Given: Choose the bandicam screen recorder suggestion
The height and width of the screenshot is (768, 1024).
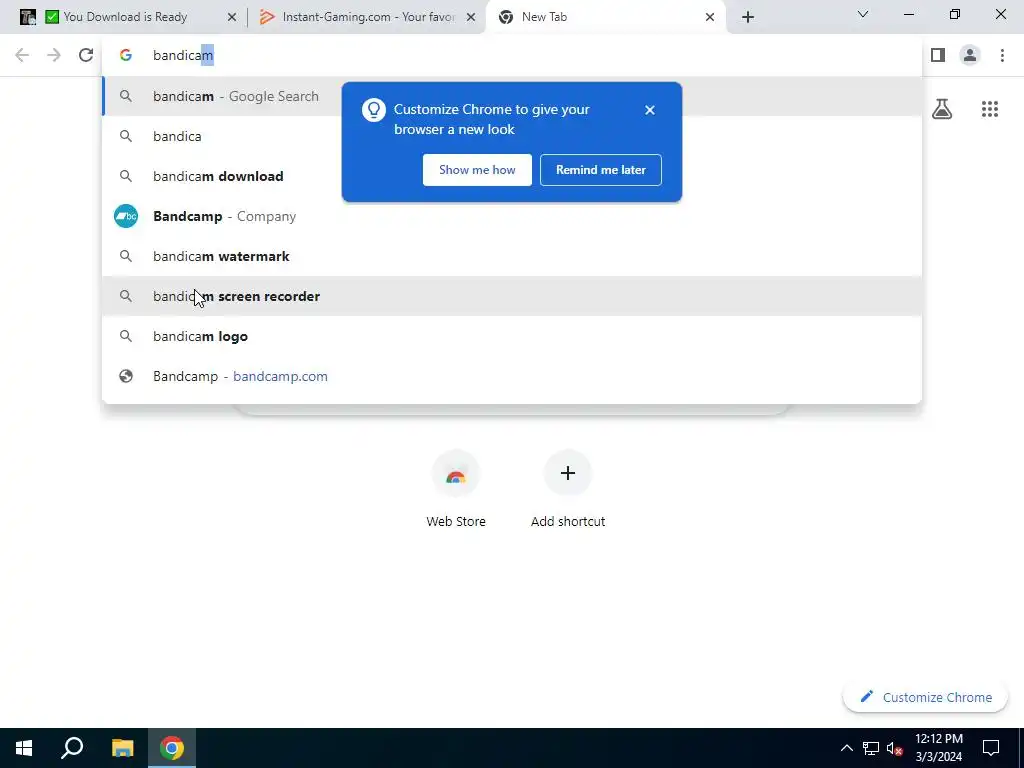Looking at the screenshot, I should click(512, 296).
